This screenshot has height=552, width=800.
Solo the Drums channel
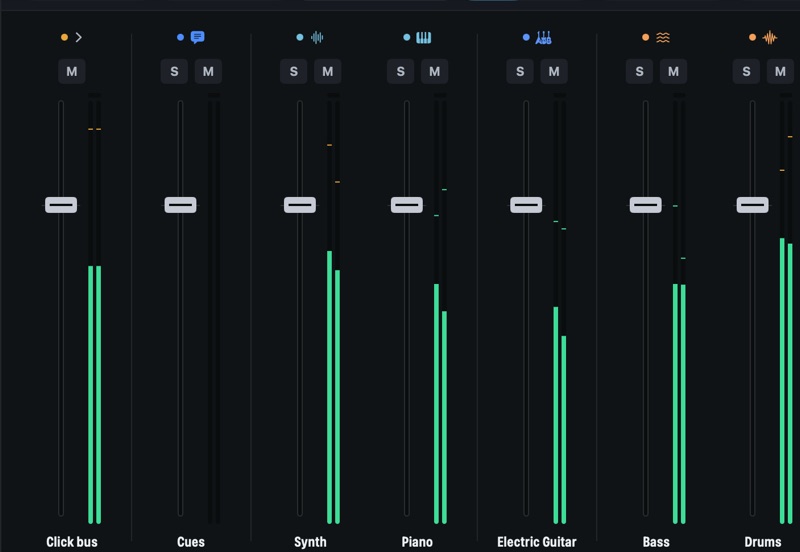[x=746, y=71]
